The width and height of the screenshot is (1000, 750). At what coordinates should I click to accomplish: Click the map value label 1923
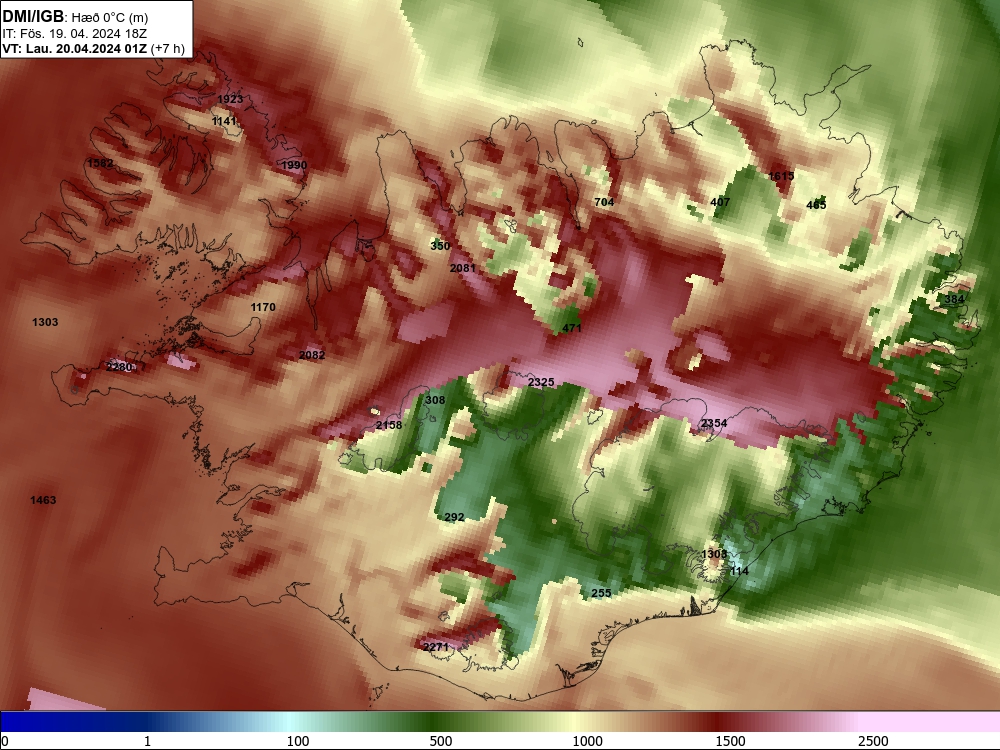[230, 99]
